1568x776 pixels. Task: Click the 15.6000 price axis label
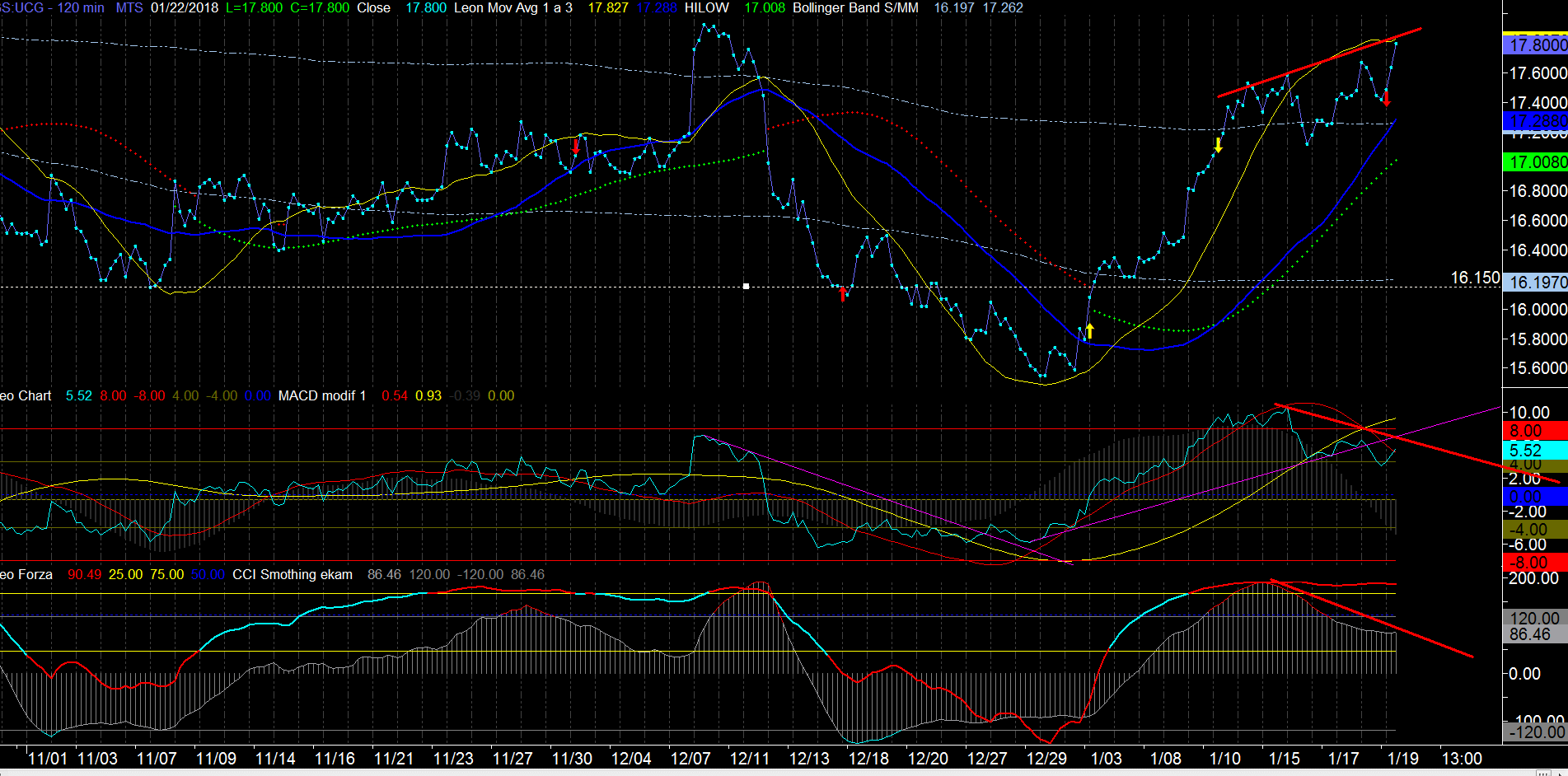1537,368
